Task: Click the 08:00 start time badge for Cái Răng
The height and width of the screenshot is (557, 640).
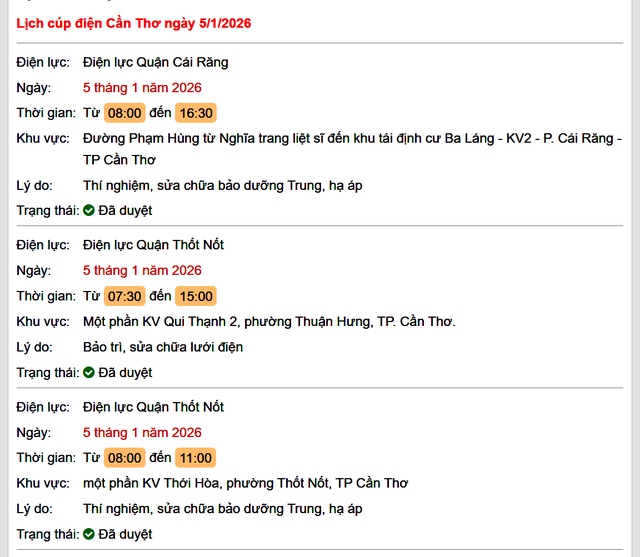Action: pyautogui.click(x=125, y=113)
